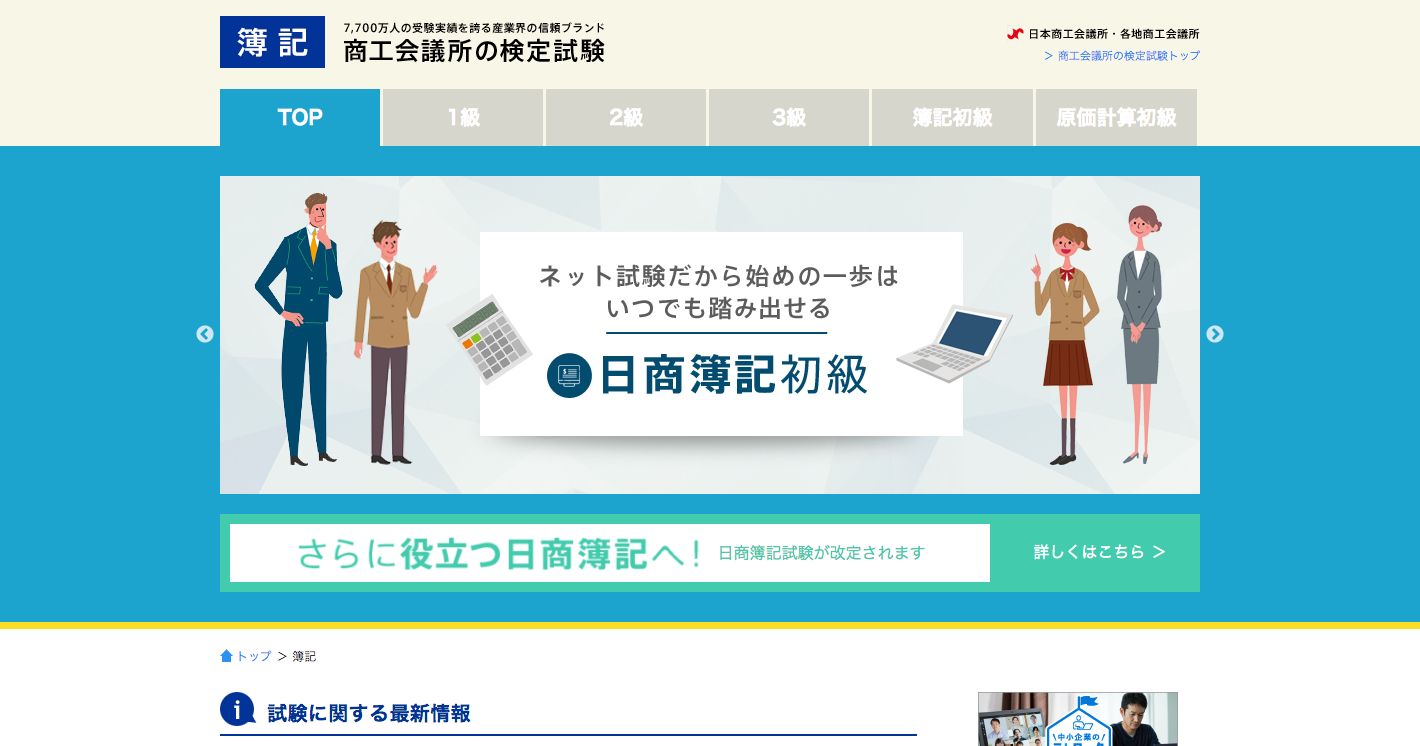Click the home icon in breadcrumb

click(226, 656)
